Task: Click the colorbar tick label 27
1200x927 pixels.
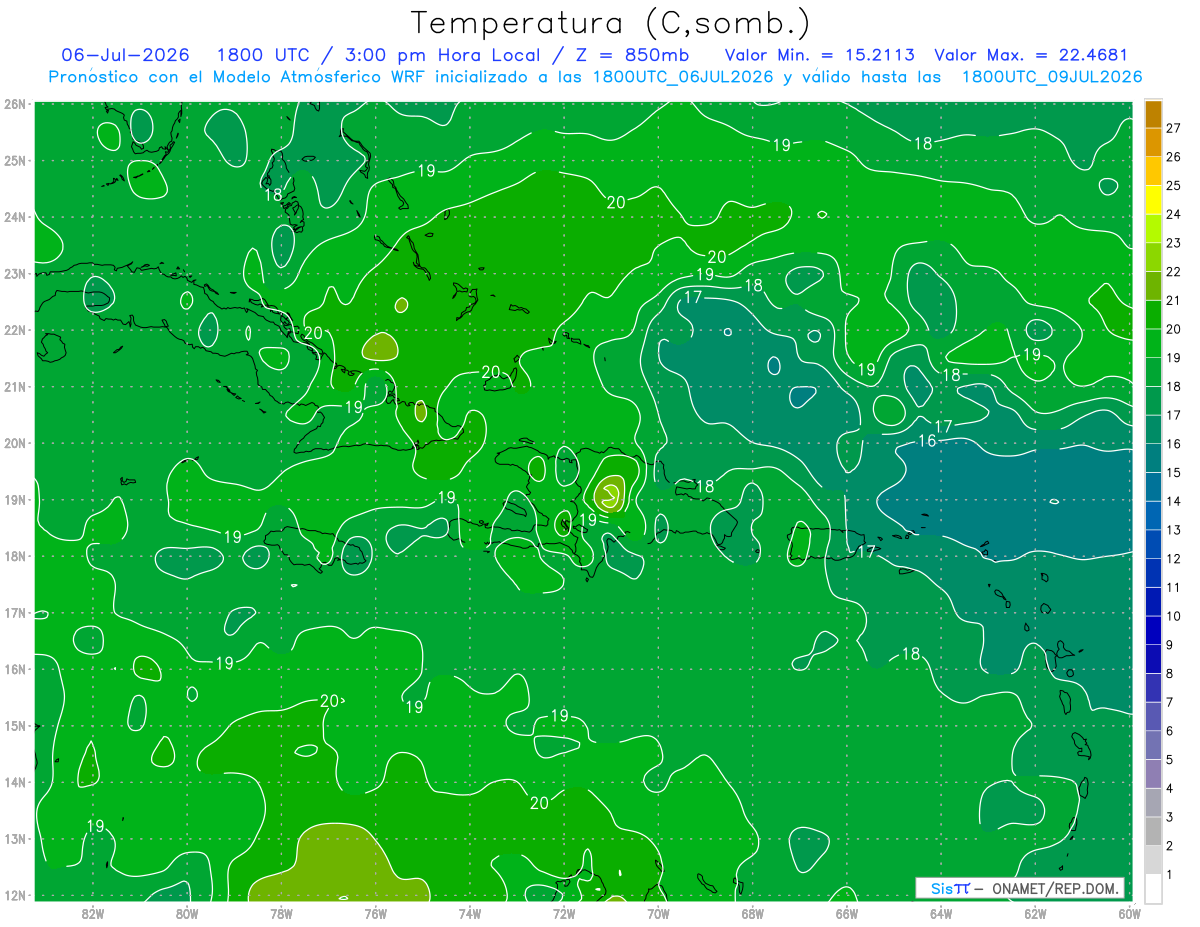Action: 1174,127
